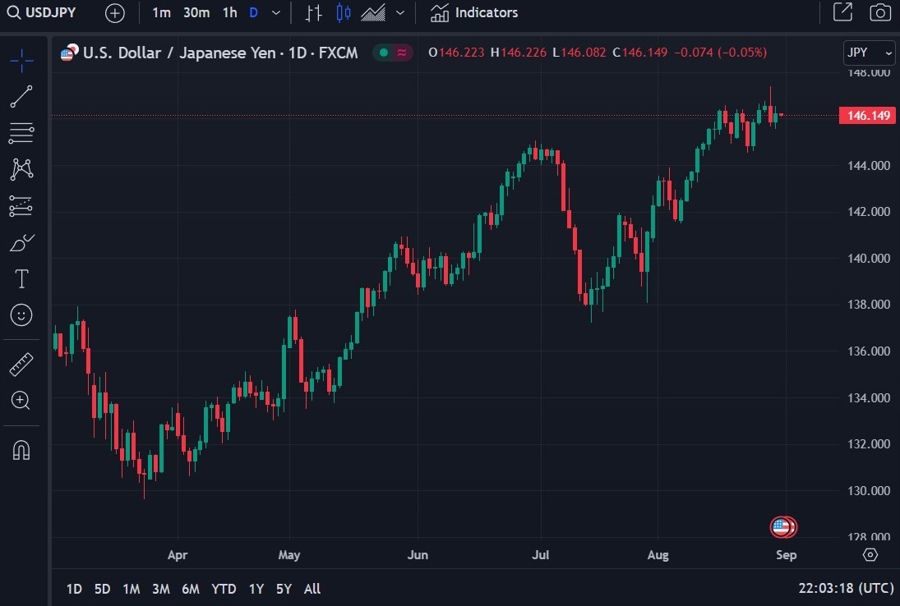Click the close value C146.149

click(x=639, y=53)
